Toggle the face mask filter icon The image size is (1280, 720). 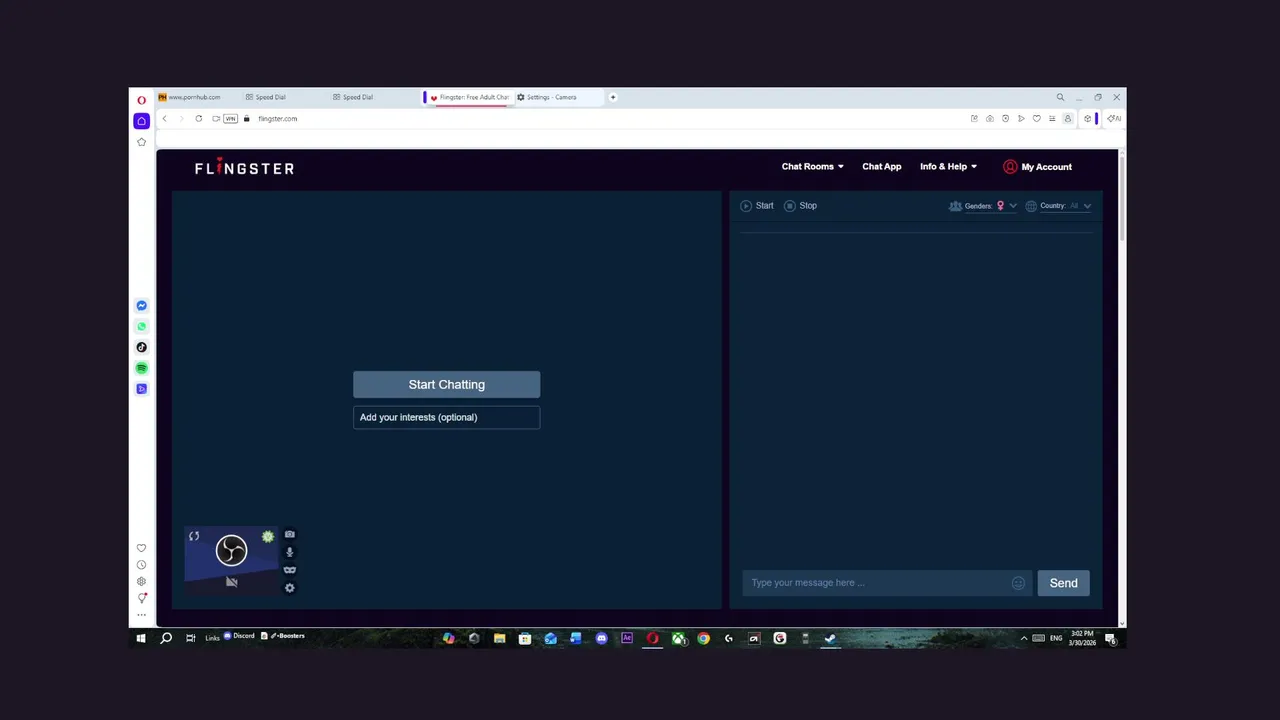tap(290, 570)
